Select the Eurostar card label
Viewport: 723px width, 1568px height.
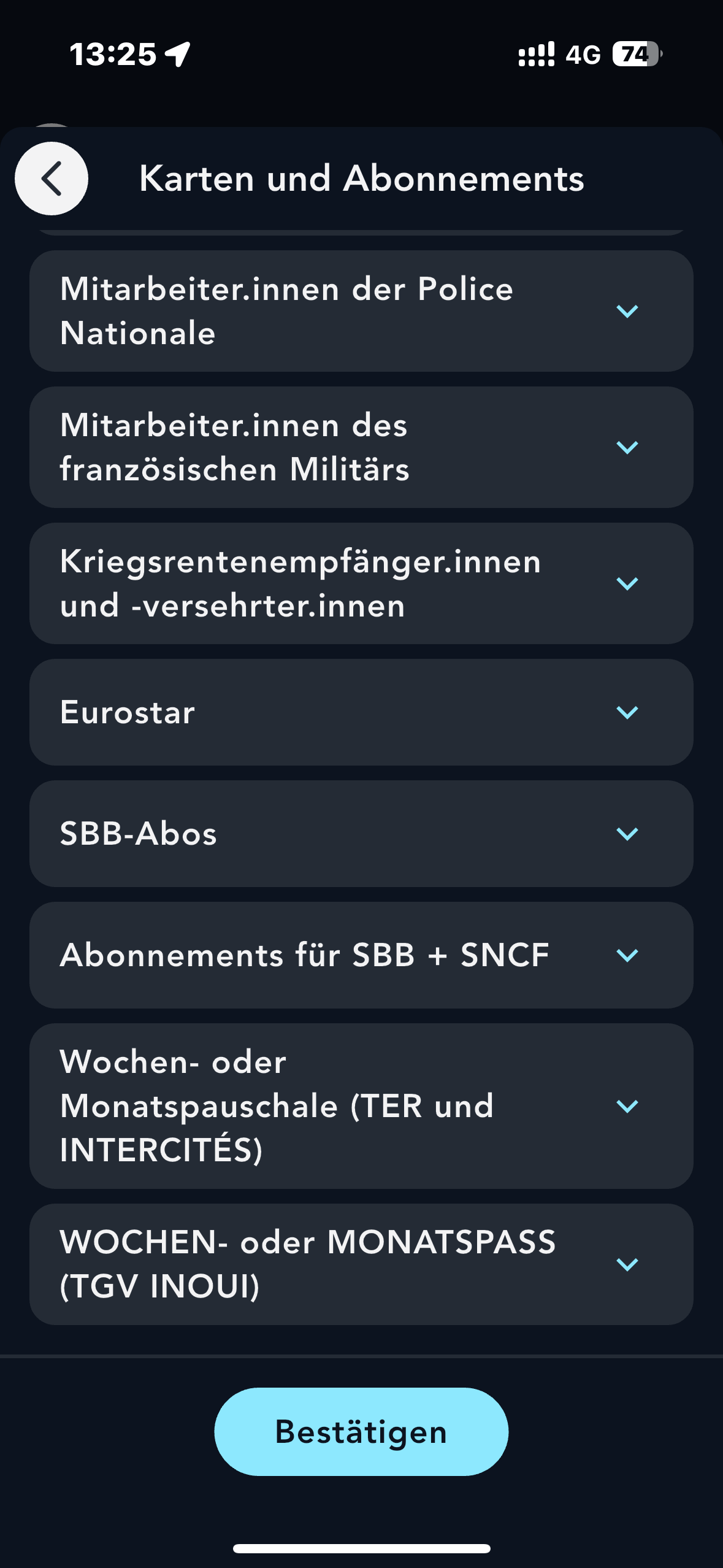128,712
